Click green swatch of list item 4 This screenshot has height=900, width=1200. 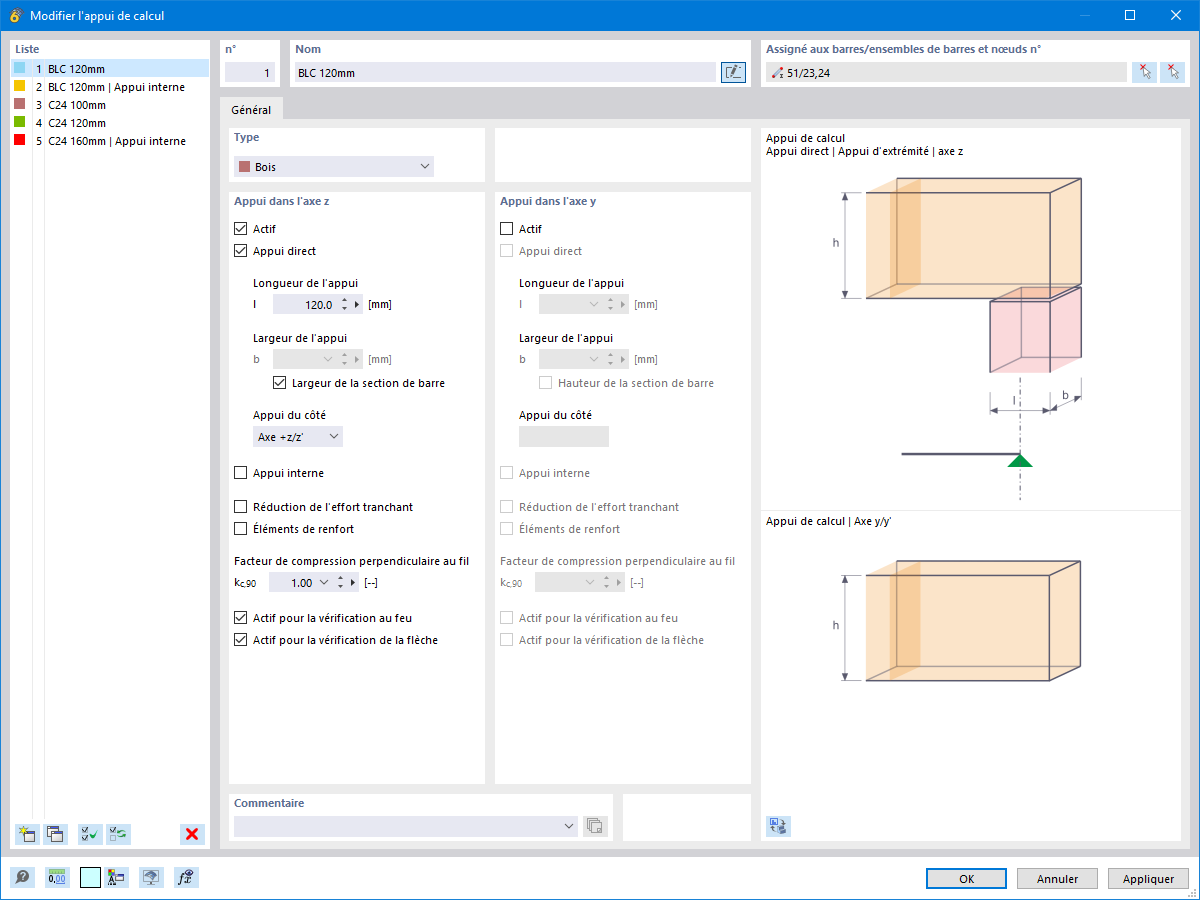tap(20, 123)
